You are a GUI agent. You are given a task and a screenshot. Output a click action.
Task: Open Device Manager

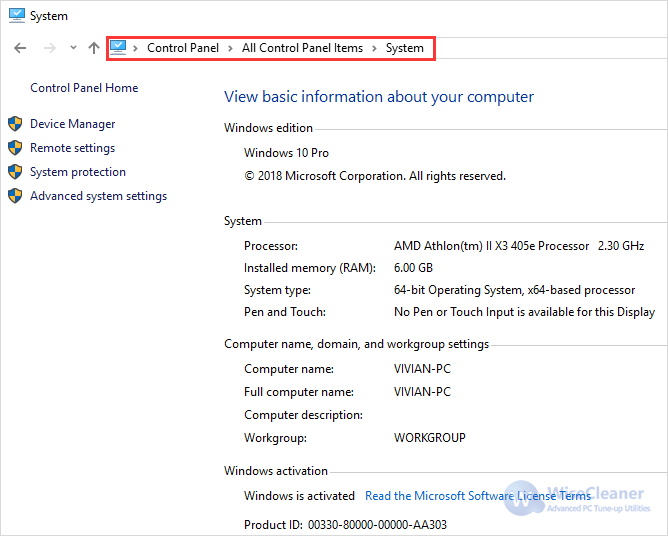coord(72,124)
